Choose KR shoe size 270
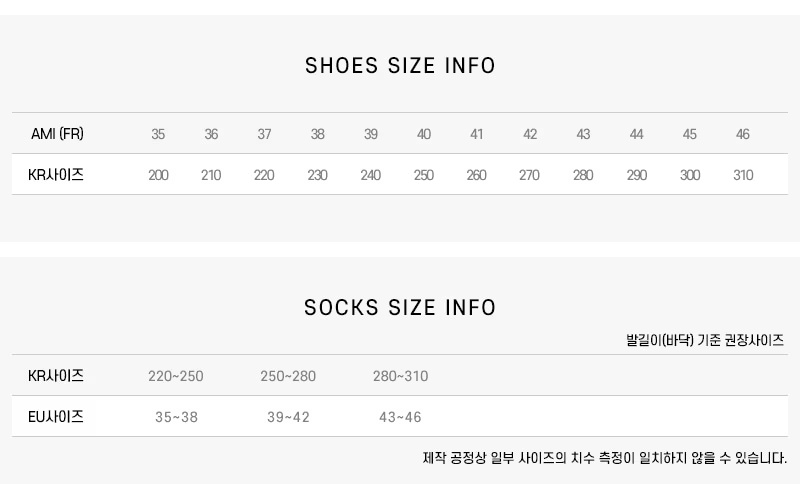The image size is (800, 494). [529, 175]
